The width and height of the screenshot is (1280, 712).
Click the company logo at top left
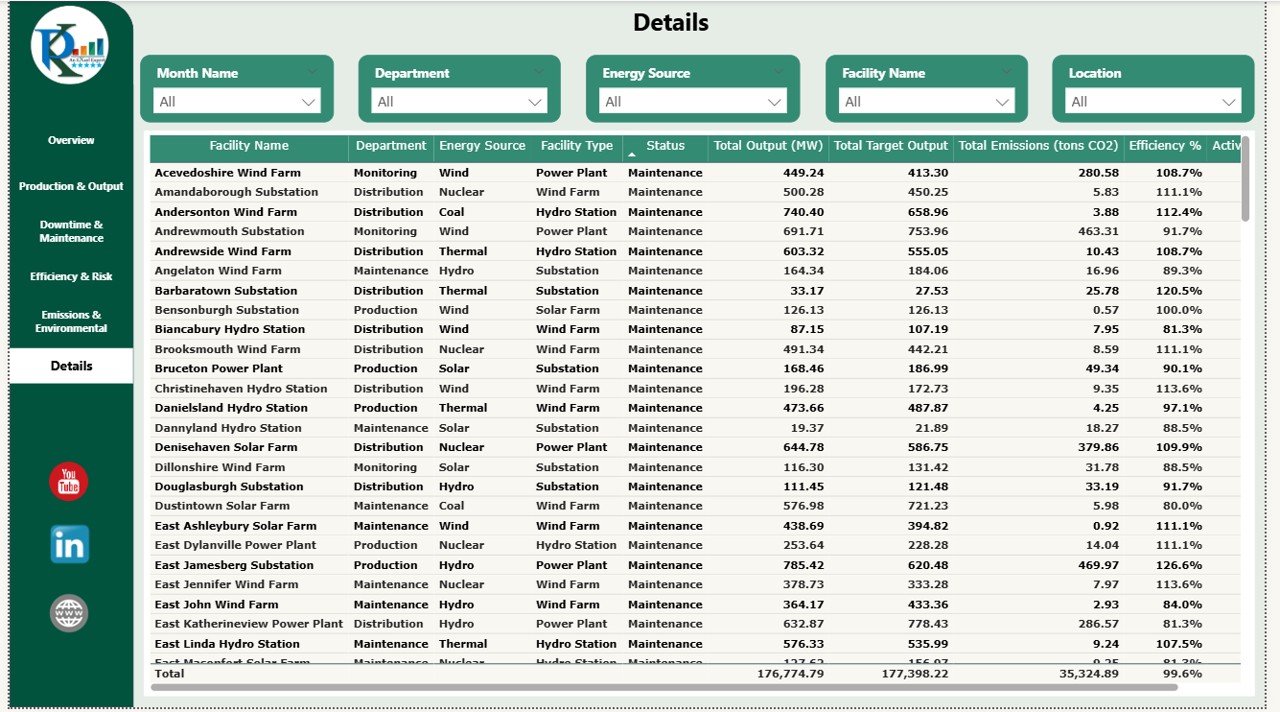70,45
